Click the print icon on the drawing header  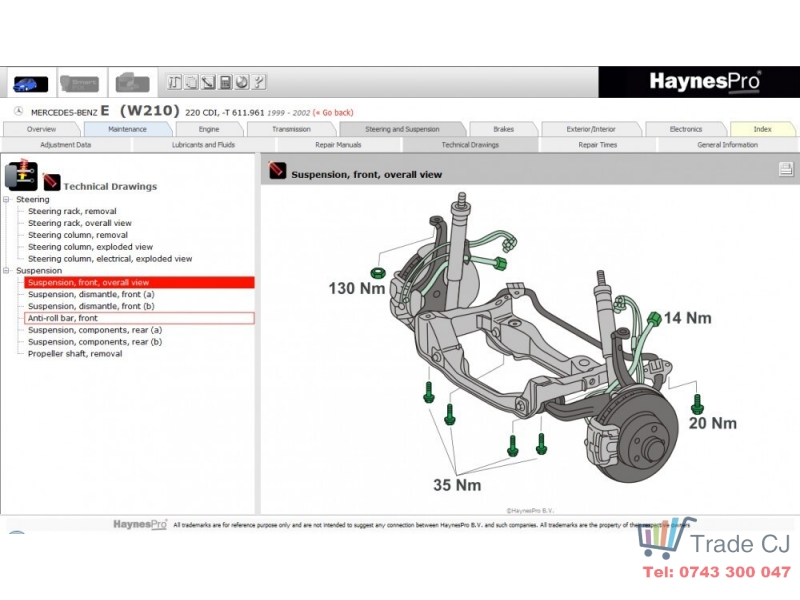click(786, 169)
